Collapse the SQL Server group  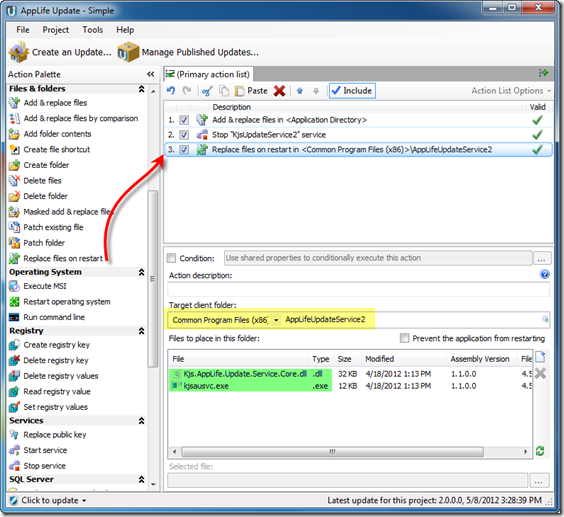tap(141, 480)
